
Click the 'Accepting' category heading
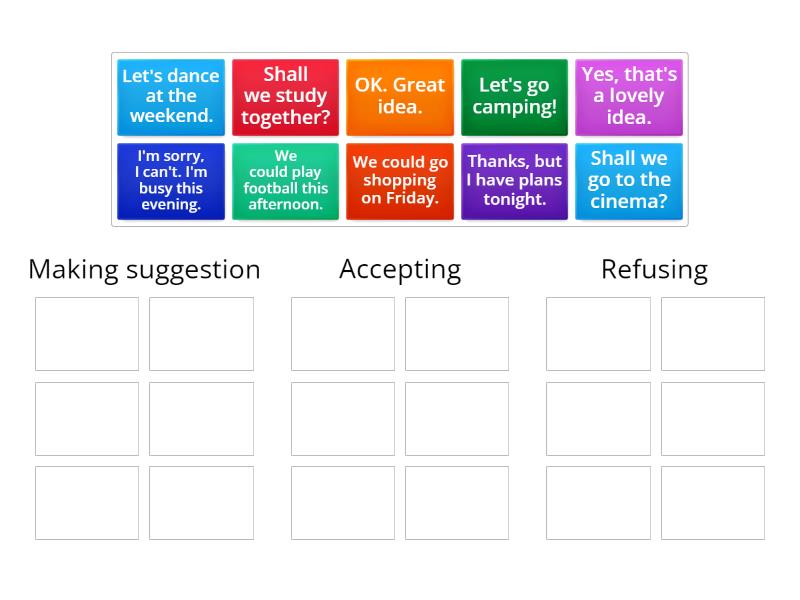tap(400, 268)
